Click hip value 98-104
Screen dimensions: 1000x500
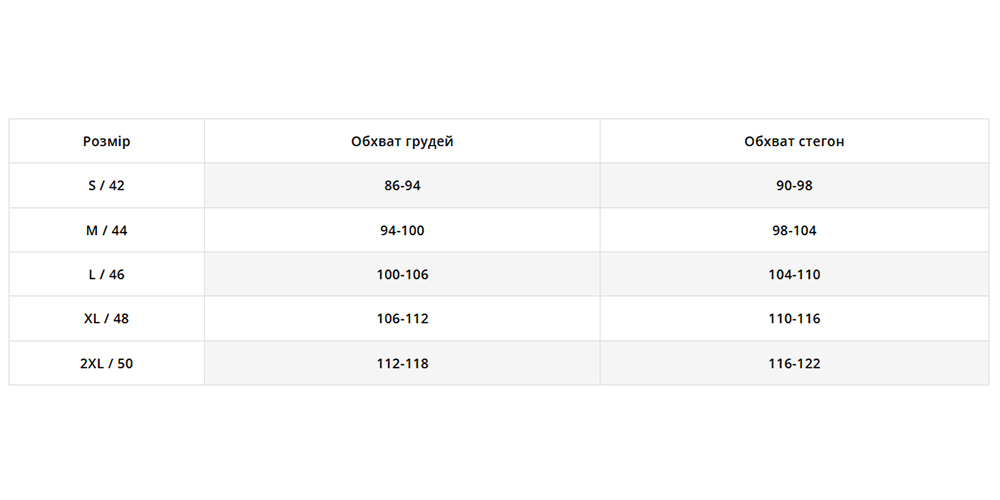coord(794,231)
